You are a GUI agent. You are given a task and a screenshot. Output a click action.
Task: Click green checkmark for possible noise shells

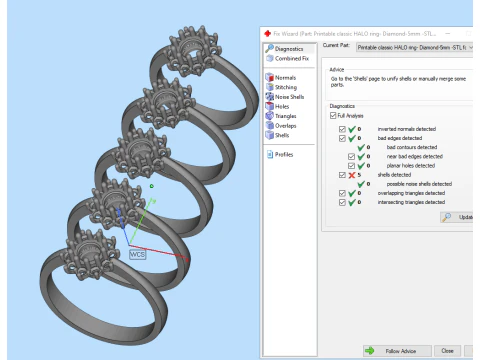[x=361, y=184]
